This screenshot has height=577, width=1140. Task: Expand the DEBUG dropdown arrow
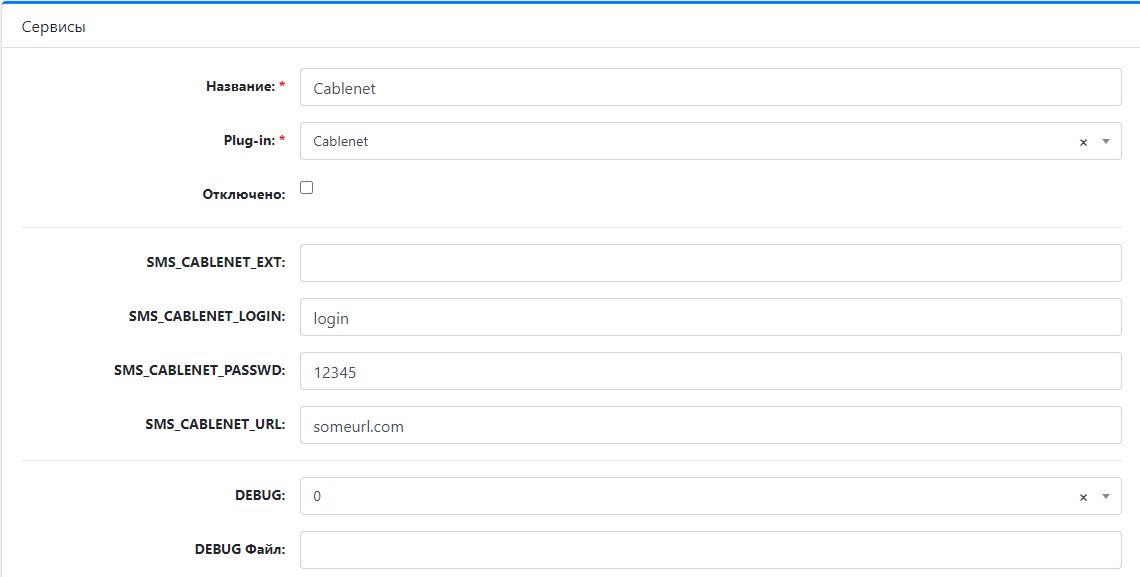pyautogui.click(x=1106, y=496)
